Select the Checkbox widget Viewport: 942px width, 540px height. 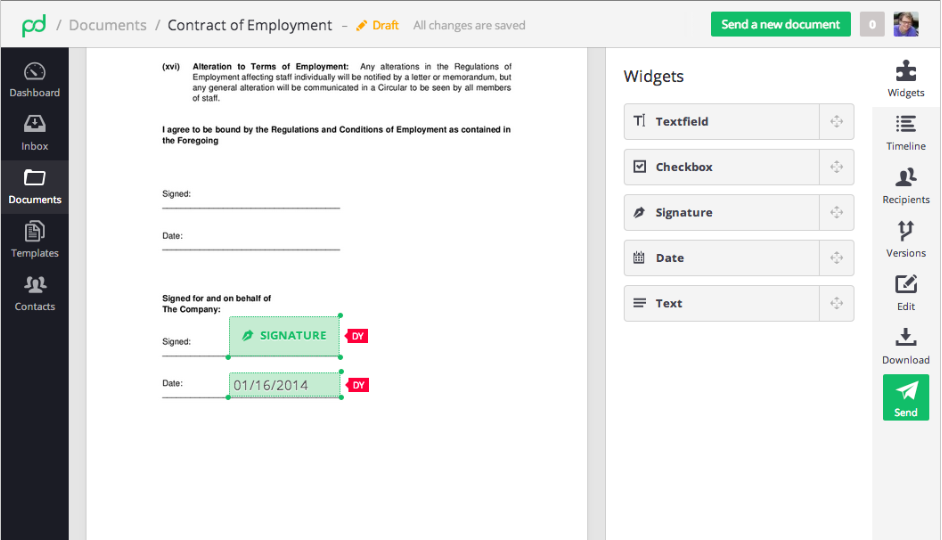coord(722,167)
